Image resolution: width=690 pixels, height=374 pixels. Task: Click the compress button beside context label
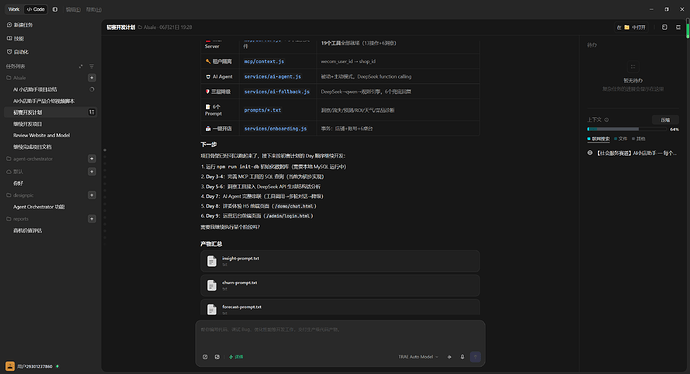point(665,120)
